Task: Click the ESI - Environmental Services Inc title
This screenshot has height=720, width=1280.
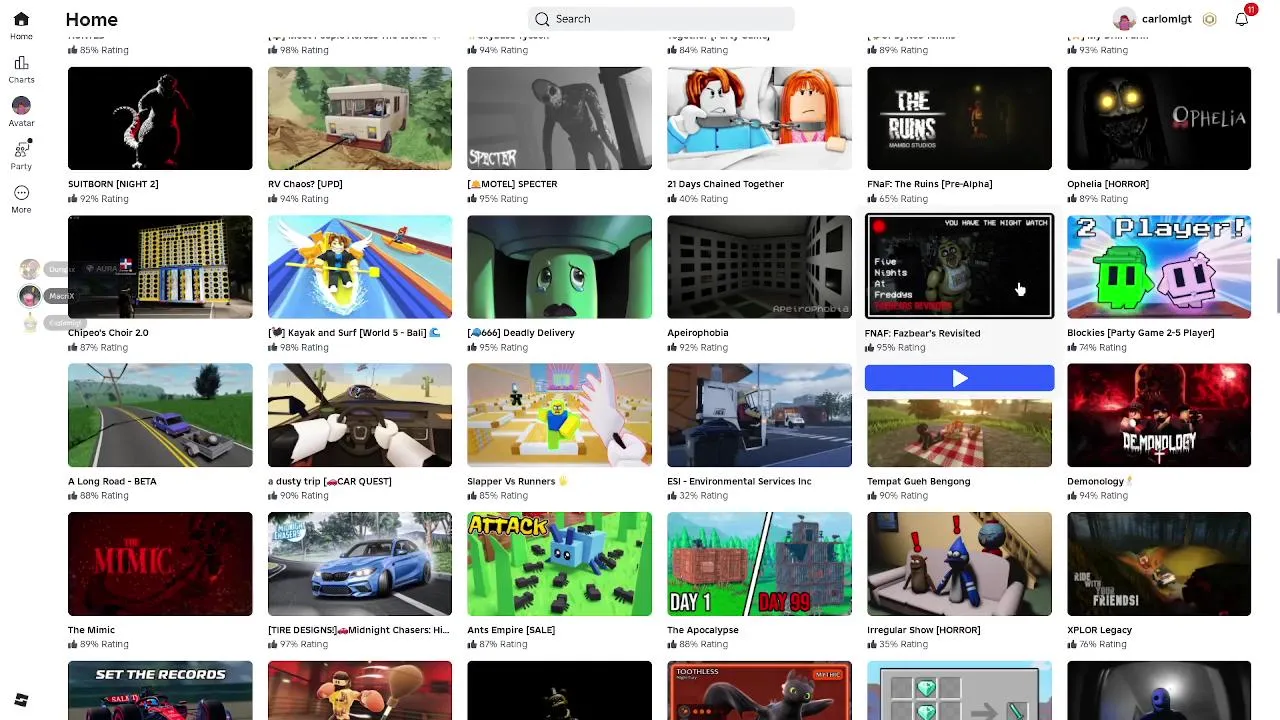Action: (739, 481)
